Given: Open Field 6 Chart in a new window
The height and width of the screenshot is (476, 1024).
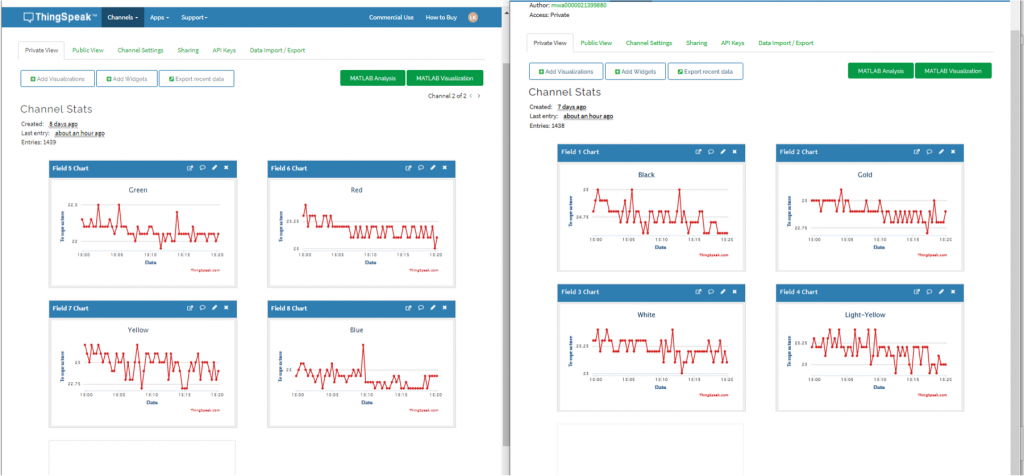Looking at the screenshot, I should click(409, 168).
